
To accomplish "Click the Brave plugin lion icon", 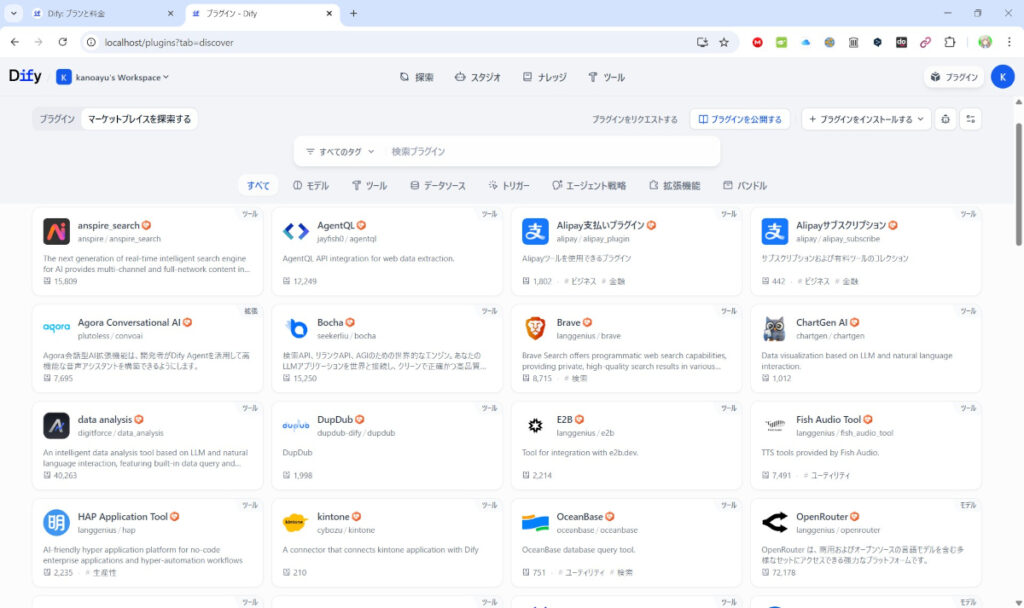I will 535,328.
